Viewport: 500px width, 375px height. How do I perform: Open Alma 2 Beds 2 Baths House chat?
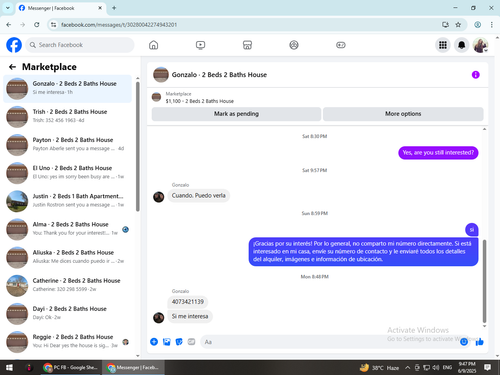click(68, 229)
